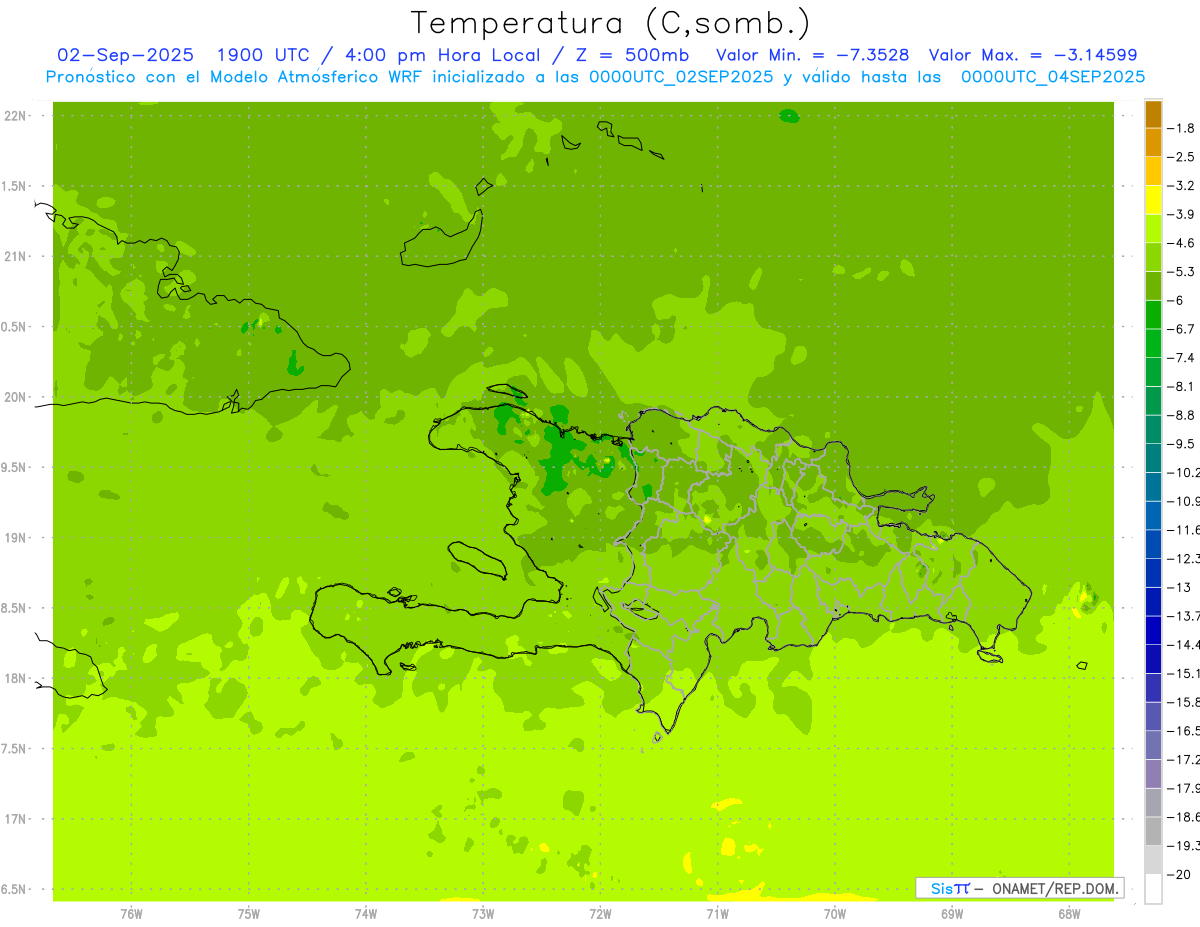
Task: Click the '0000UTC_04SEP2025' valid-until timestamp
Action: (1053, 77)
